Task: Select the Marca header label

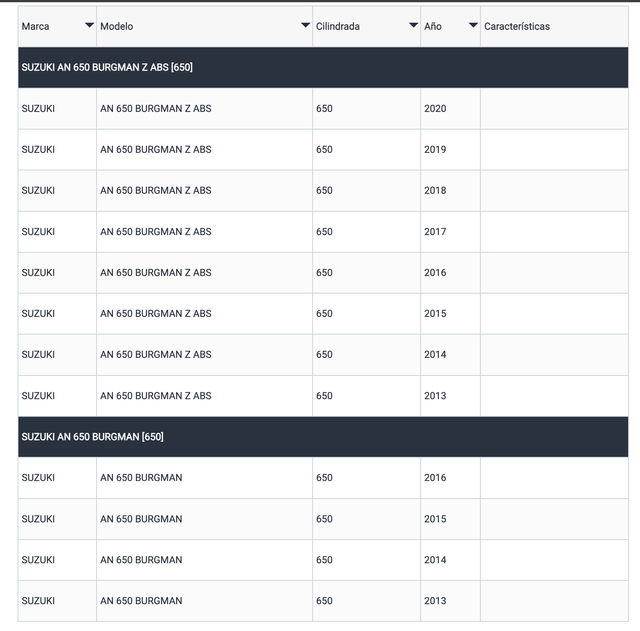Action: [x=36, y=26]
